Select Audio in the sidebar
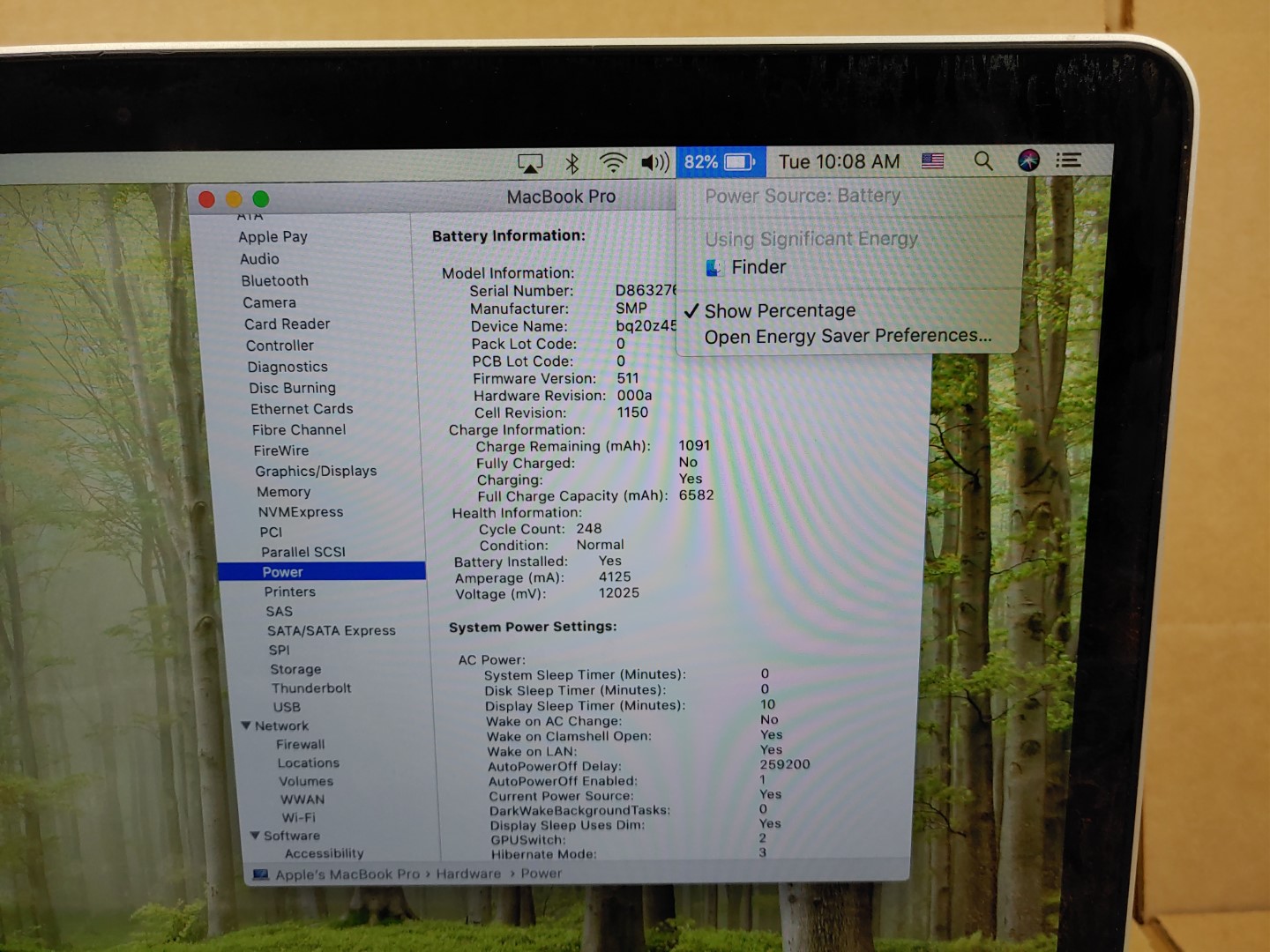Screen dimensions: 1270x952 [x=259, y=259]
